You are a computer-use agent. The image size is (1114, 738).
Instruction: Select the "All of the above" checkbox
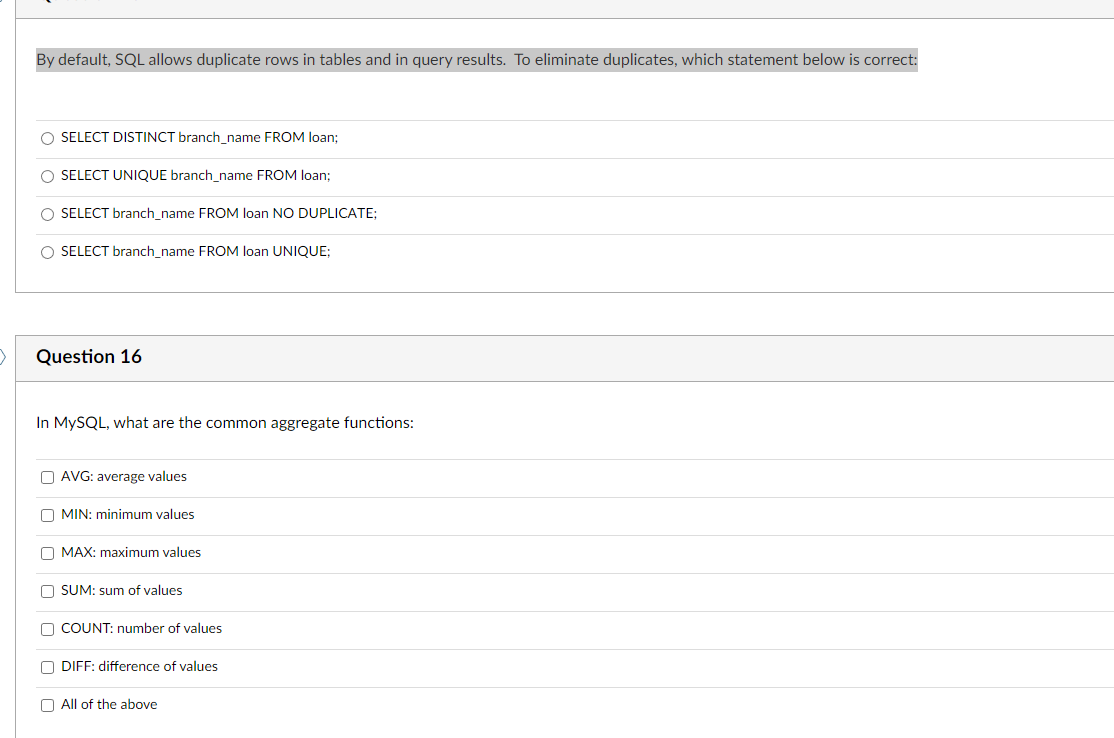pos(47,705)
